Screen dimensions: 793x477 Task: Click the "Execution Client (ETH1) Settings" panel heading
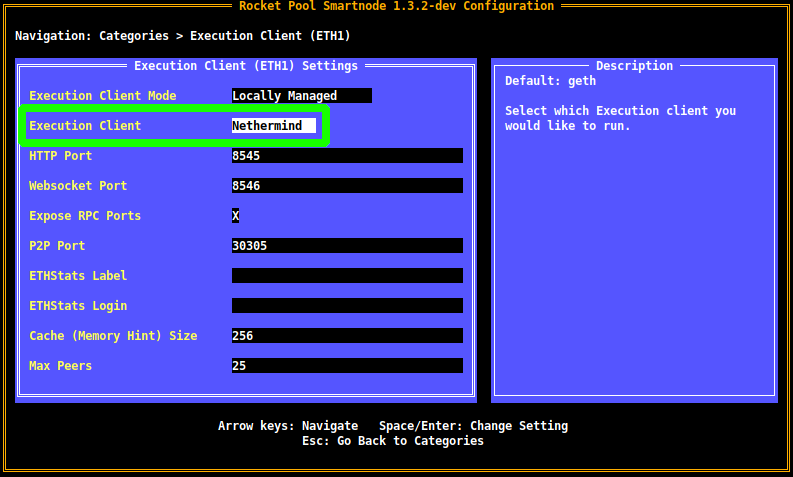point(245,66)
